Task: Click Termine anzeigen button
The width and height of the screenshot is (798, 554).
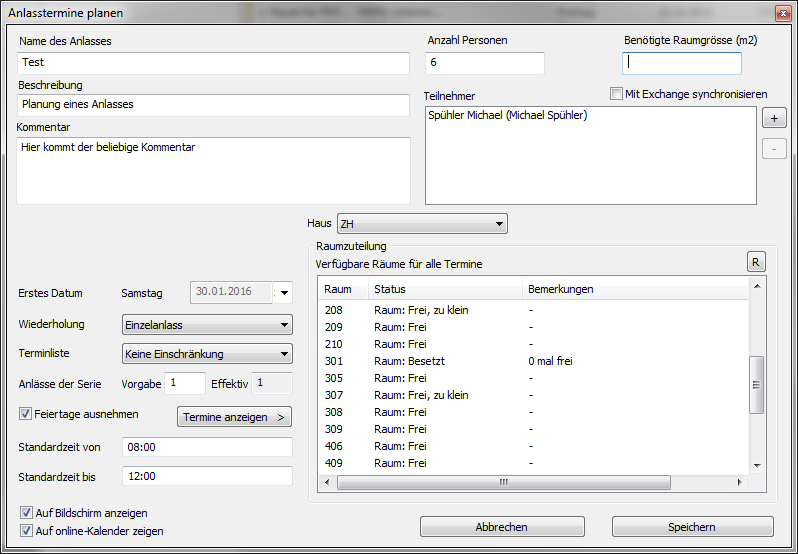Action: click(234, 417)
